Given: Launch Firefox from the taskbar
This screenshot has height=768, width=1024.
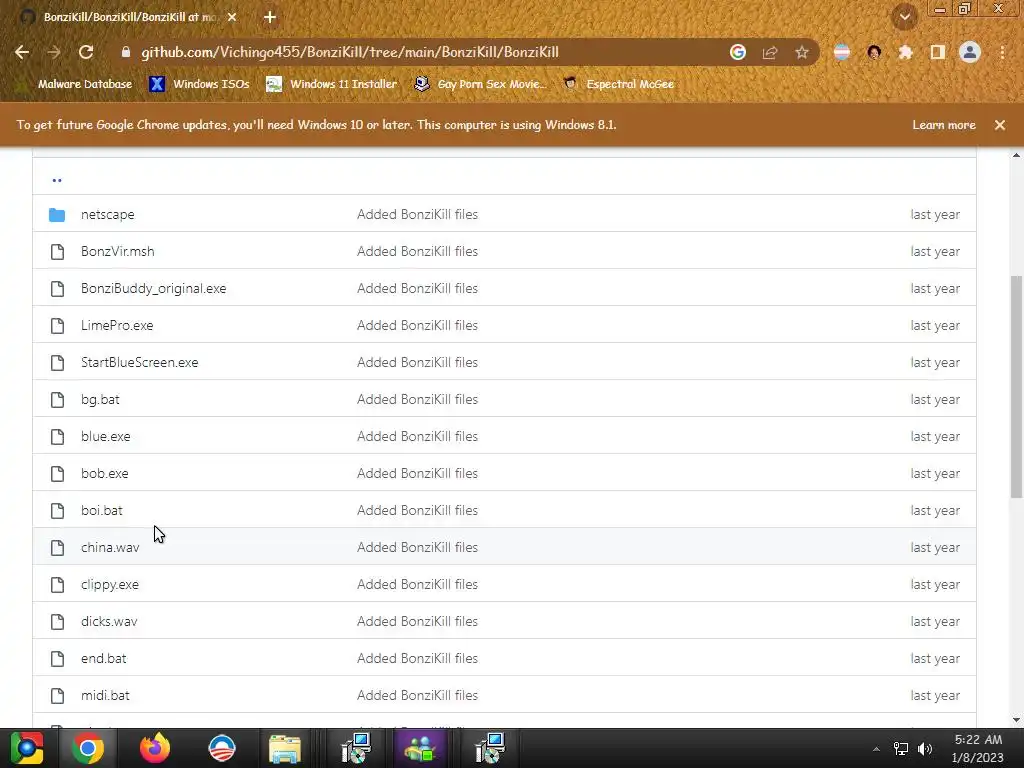Looking at the screenshot, I should 155,748.
